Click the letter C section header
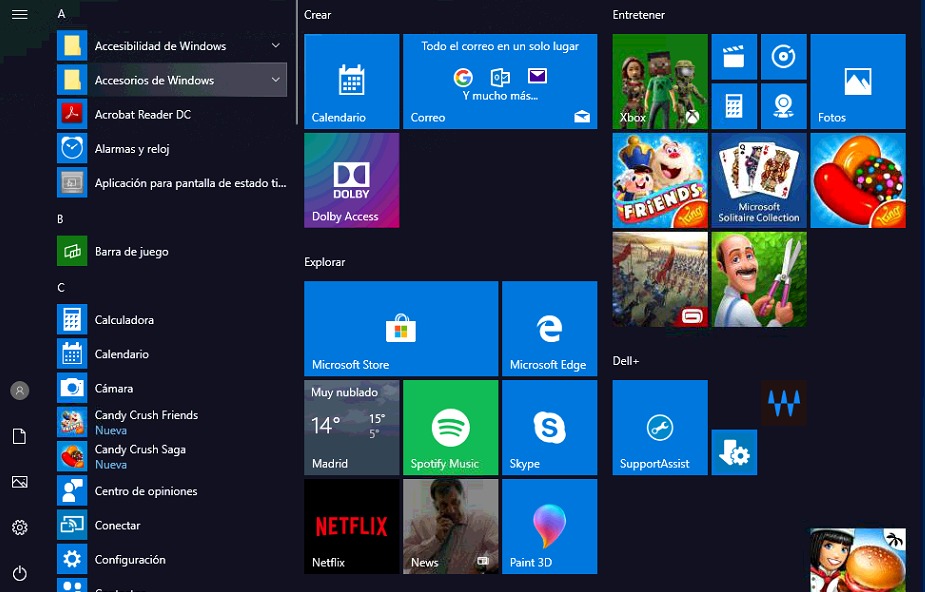This screenshot has width=925, height=592. coord(61,288)
